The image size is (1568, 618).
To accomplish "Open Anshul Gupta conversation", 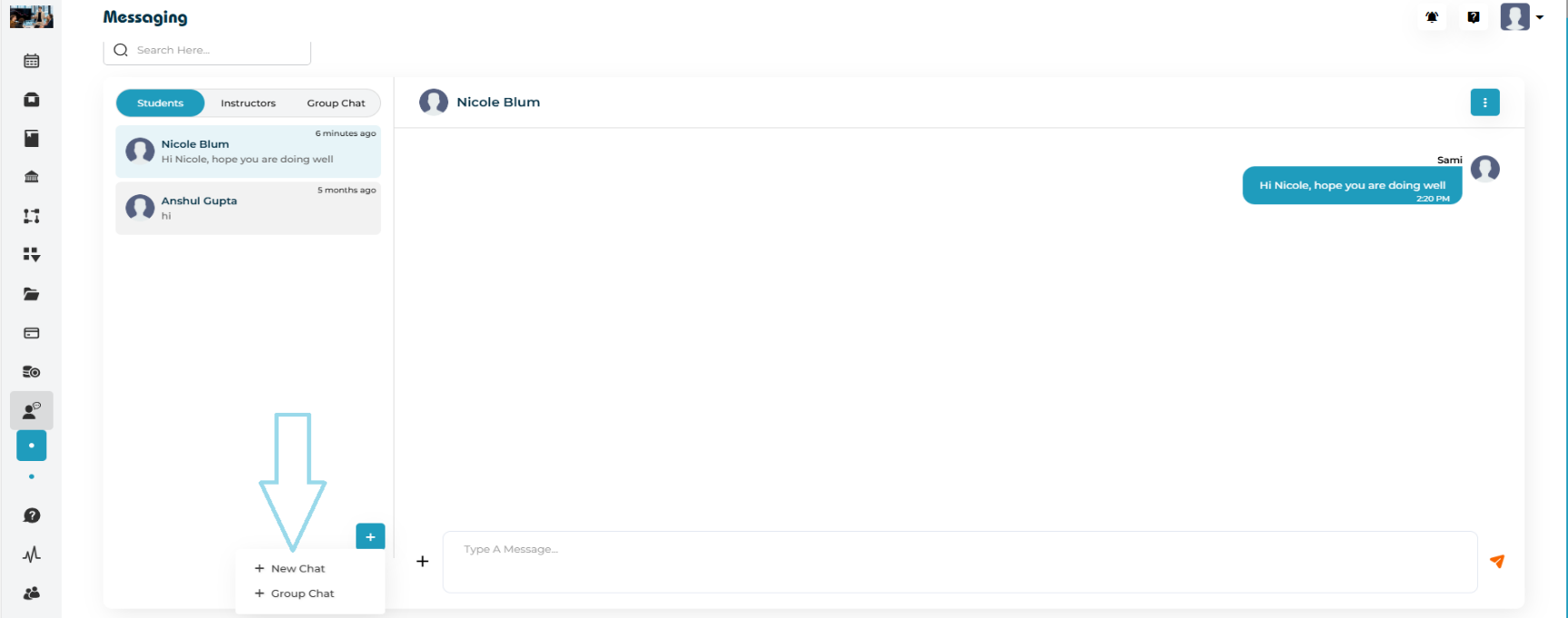I will [x=248, y=209].
